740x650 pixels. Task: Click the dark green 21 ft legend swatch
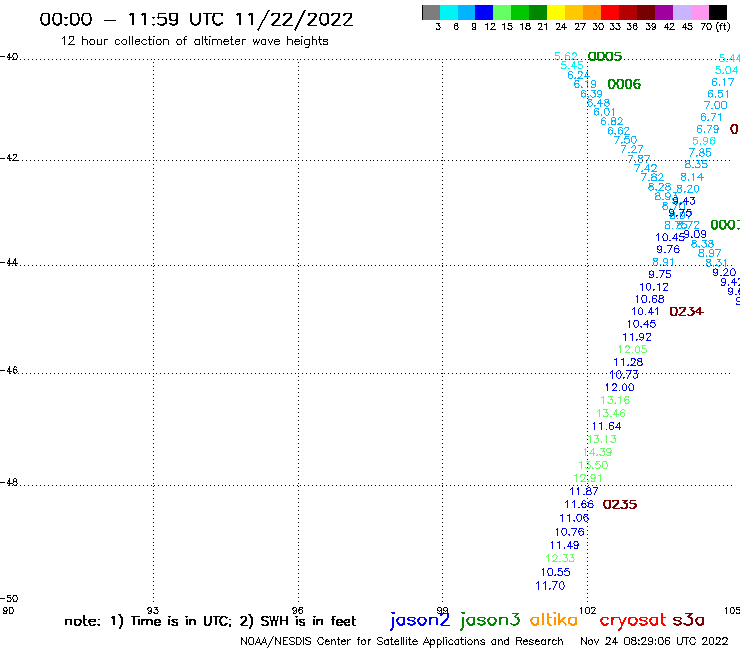click(x=538, y=12)
